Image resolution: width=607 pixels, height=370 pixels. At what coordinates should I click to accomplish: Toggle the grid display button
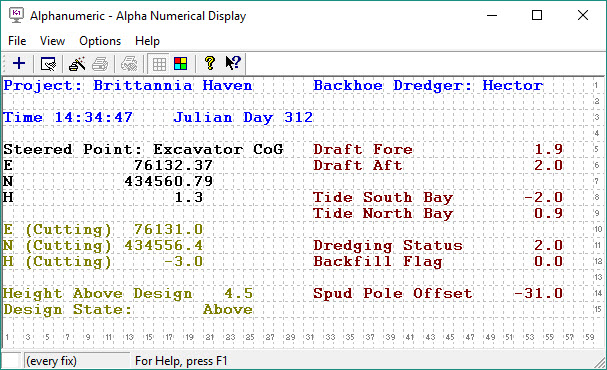[x=159, y=63]
